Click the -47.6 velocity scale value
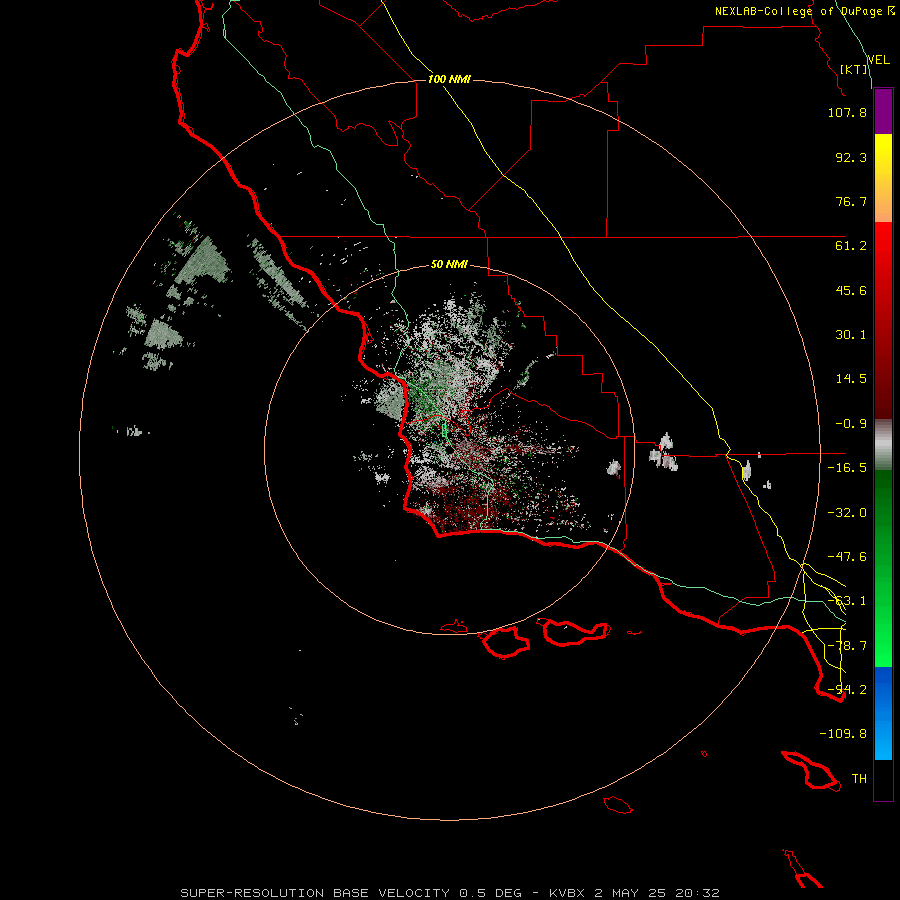 point(847,557)
